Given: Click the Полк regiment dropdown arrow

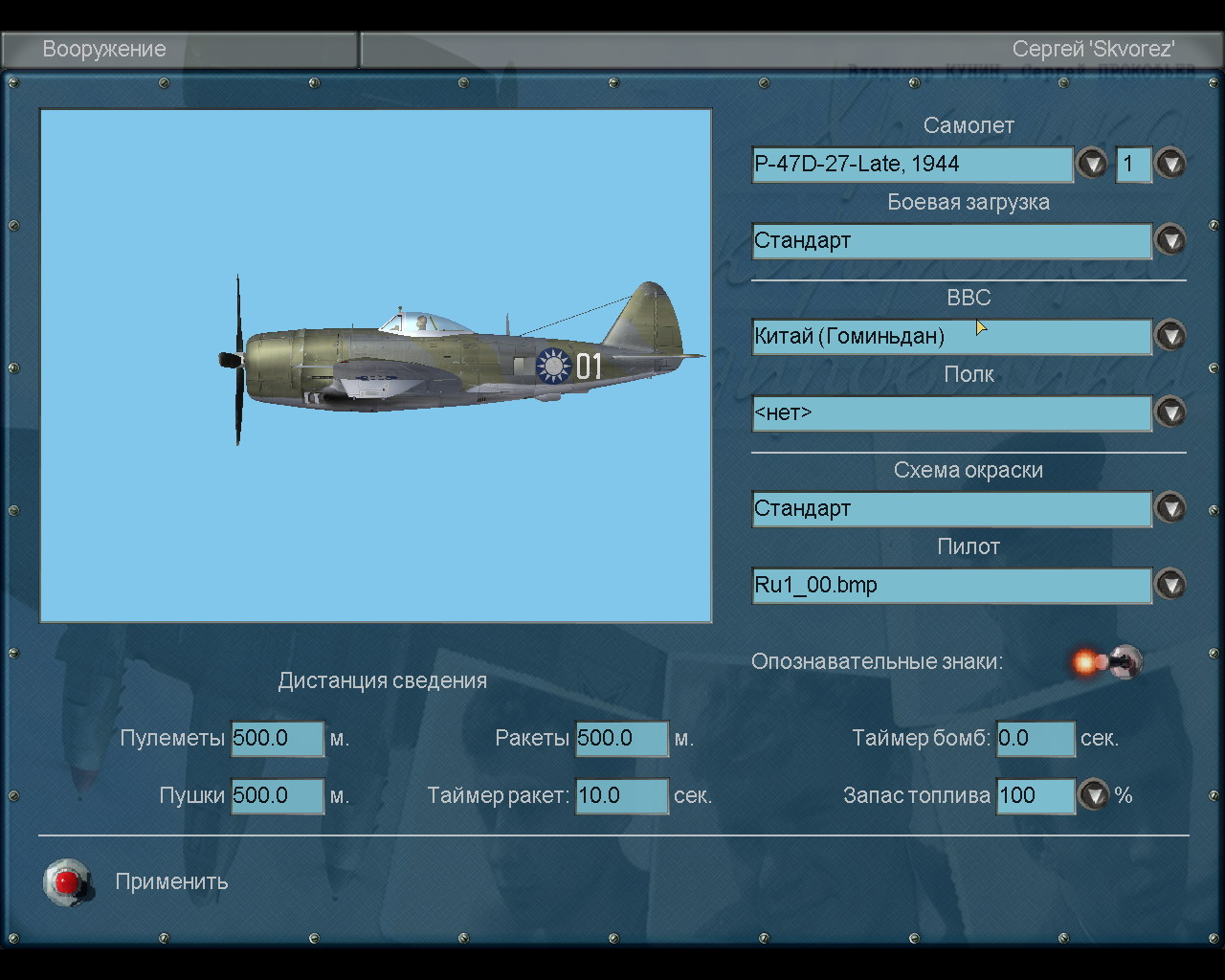Looking at the screenshot, I should point(1169,412).
